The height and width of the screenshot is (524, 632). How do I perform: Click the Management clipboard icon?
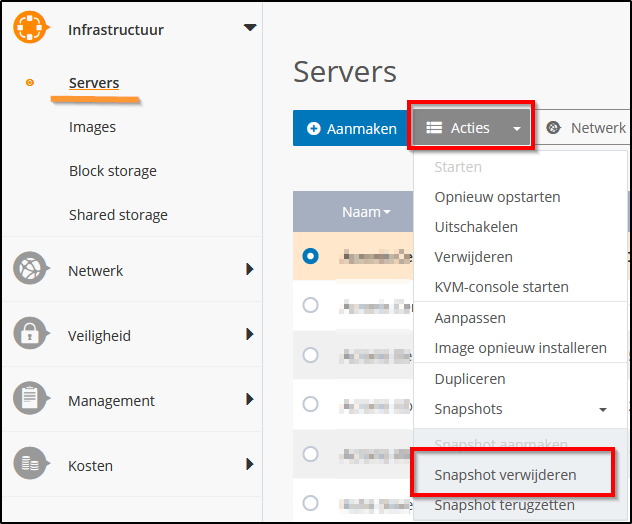coord(31,401)
